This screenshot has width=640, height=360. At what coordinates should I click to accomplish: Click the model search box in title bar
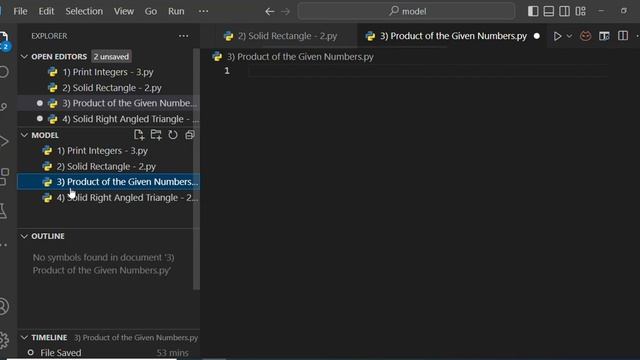[407, 11]
